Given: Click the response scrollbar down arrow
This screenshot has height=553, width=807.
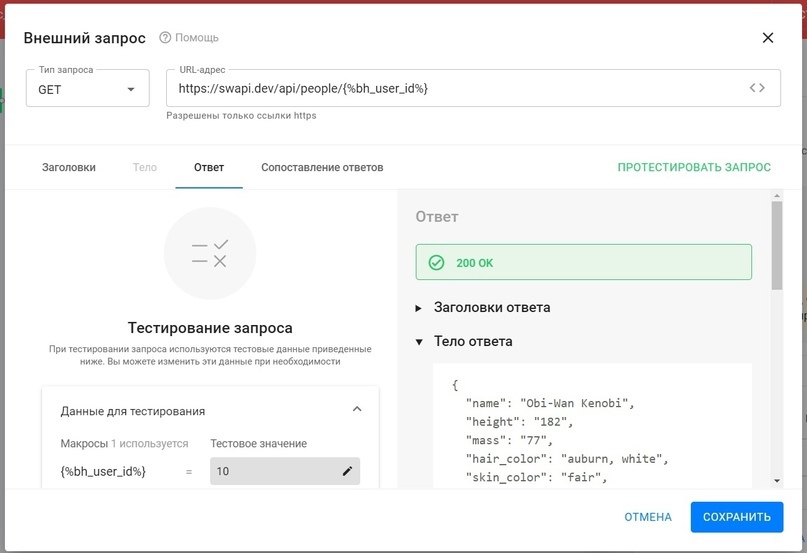Looking at the screenshot, I should point(777,481).
